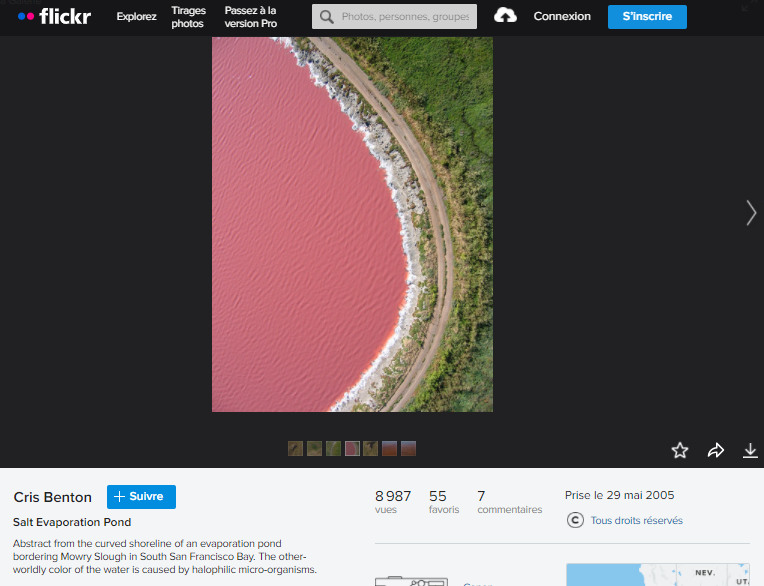
Task: Select the highlighted pink pond thumbnail
Action: [352, 448]
